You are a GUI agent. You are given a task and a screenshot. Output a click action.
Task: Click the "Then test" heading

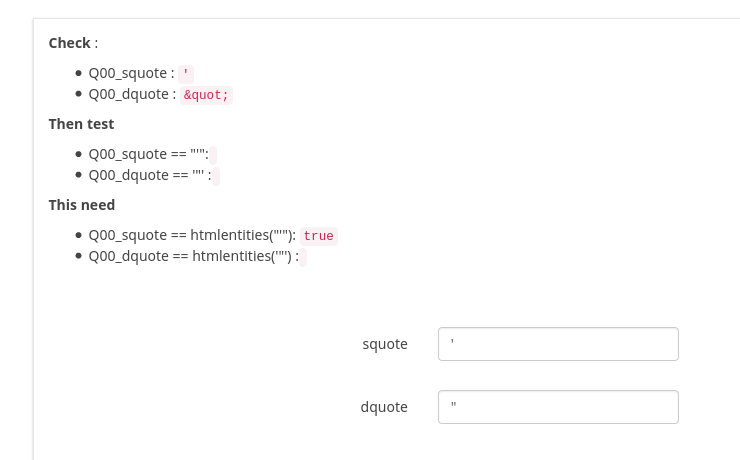81,124
